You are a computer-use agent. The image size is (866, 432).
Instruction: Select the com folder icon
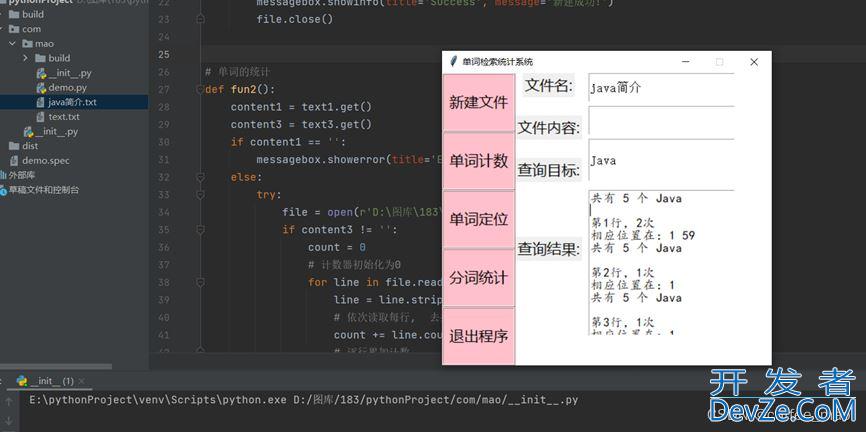[x=14, y=29]
